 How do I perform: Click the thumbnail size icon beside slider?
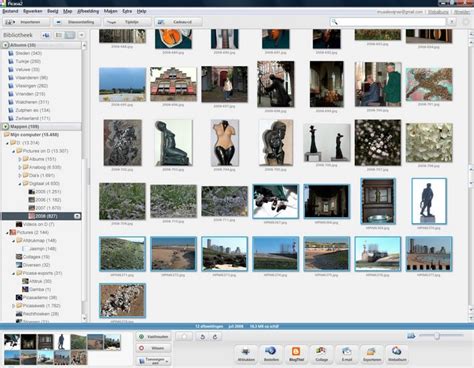pos(411,336)
